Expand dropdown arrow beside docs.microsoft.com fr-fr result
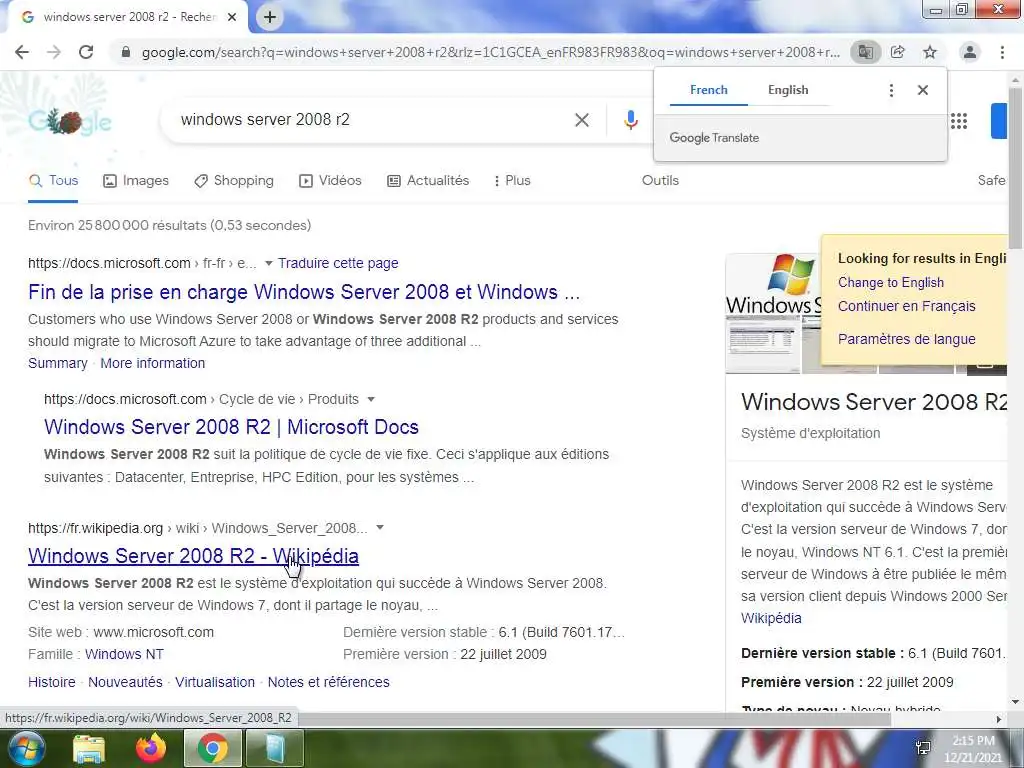Viewport: 1024px width, 768px height. pyautogui.click(x=268, y=263)
